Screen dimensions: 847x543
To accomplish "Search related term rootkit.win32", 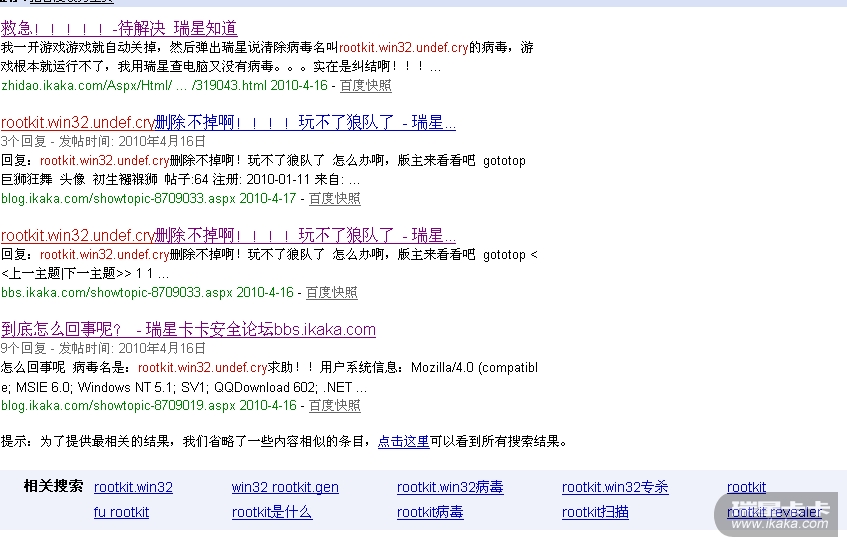I will pyautogui.click(x=133, y=487).
